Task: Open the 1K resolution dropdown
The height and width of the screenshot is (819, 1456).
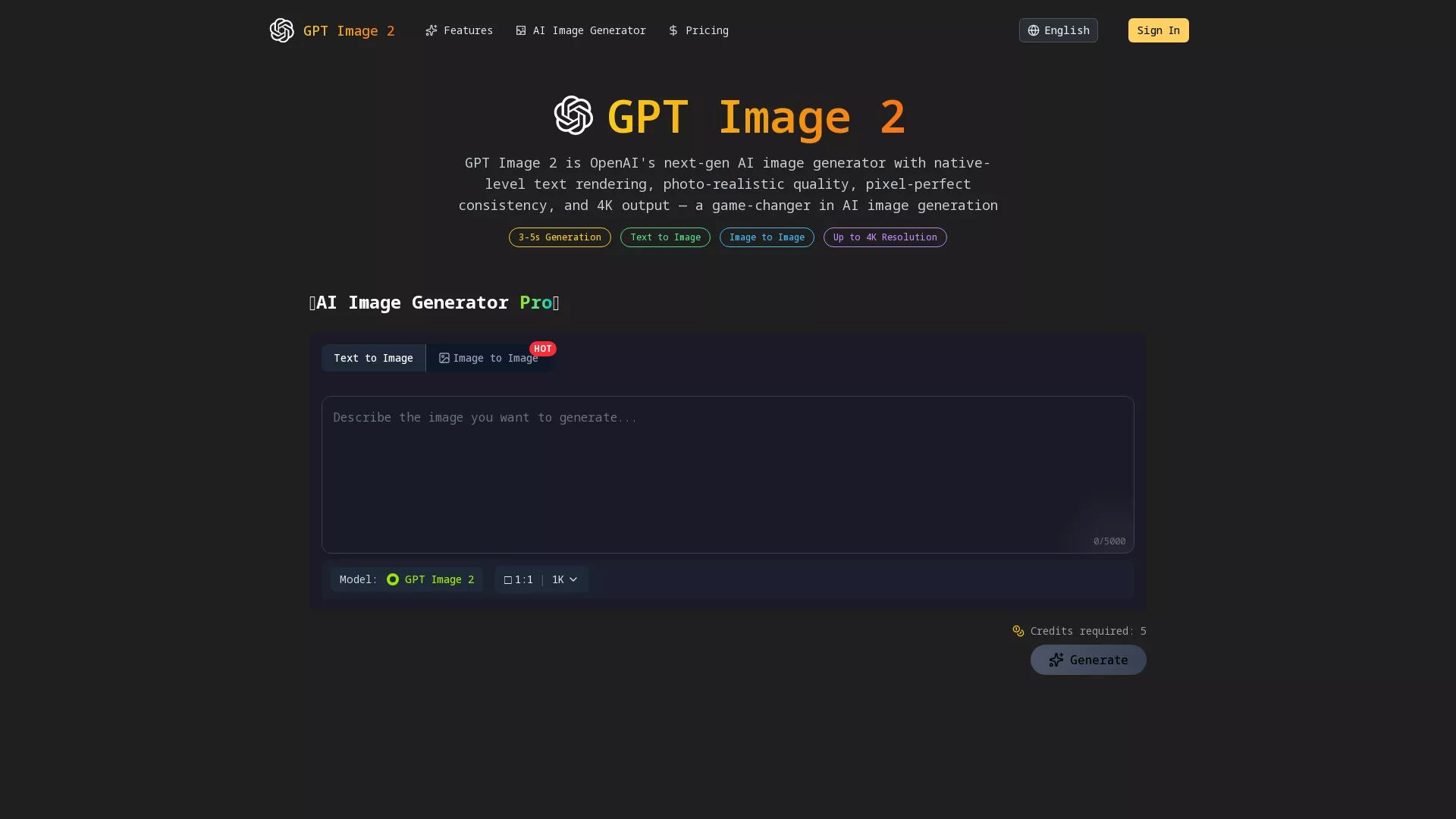Action: click(563, 579)
